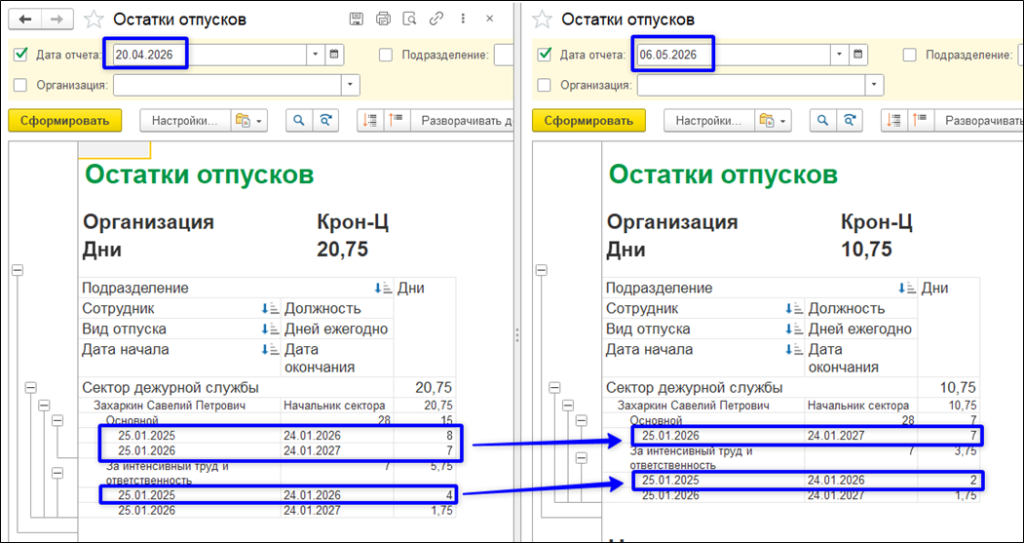Click Сформировать in left window
The width and height of the screenshot is (1024, 543).
point(65,120)
